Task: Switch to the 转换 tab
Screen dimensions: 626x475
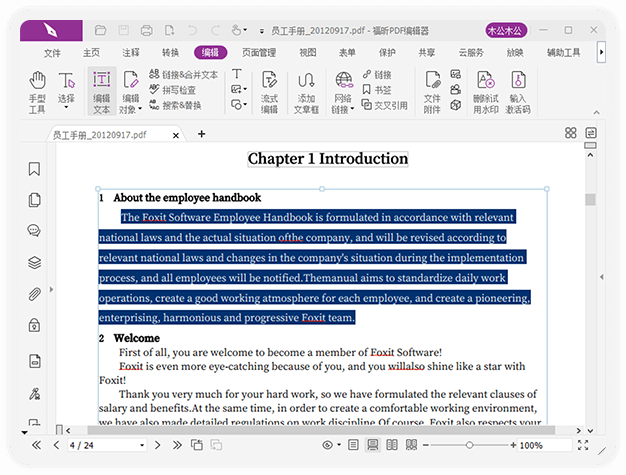Action: [x=170, y=53]
